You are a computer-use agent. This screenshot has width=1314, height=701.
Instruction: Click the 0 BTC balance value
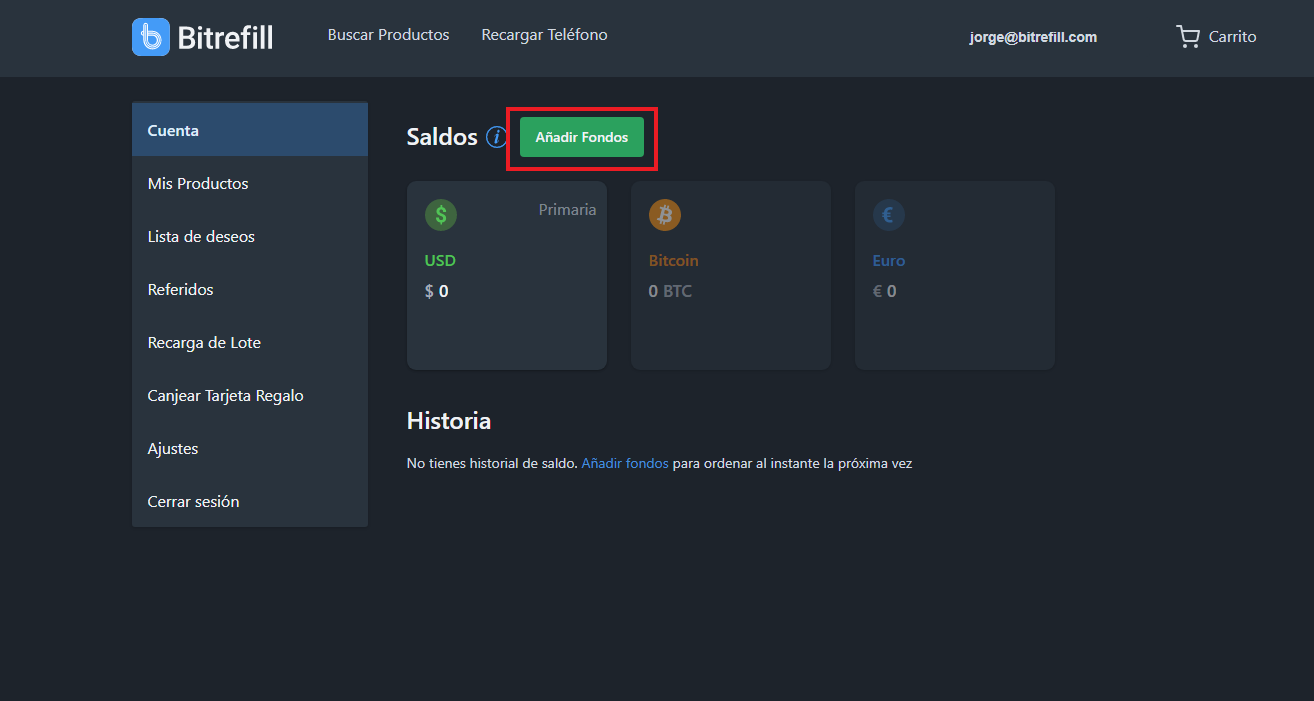click(670, 292)
